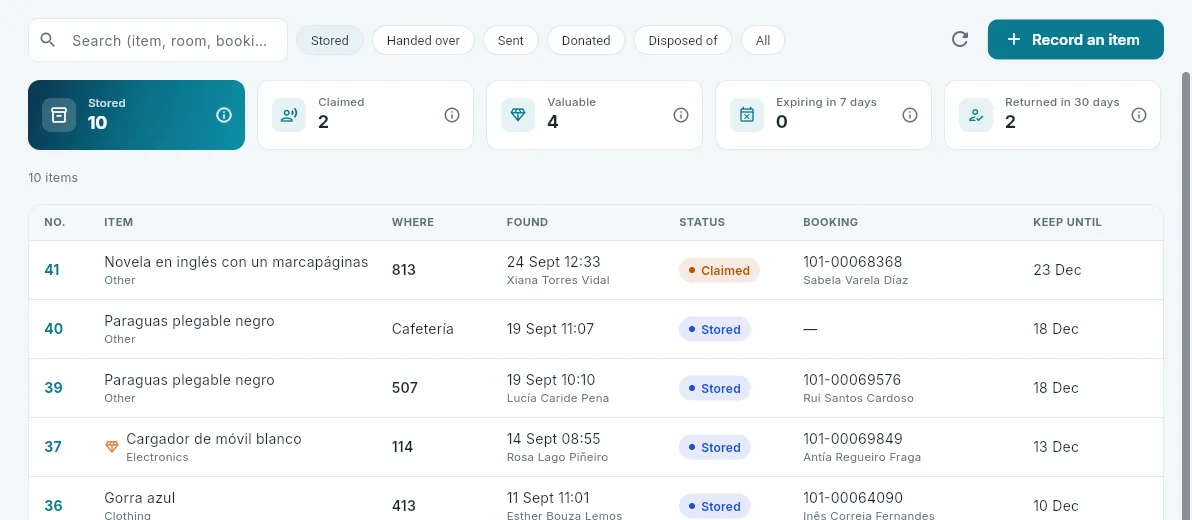Click the Record an item button

[x=1075, y=40]
